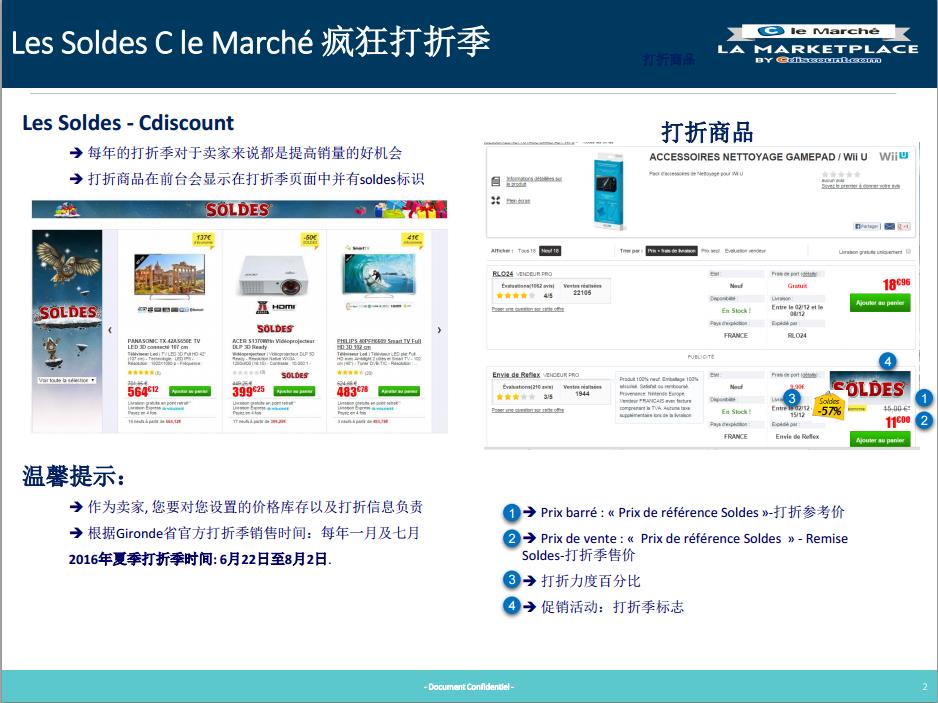Click the wide SOLDES banner above the products

coord(239,209)
